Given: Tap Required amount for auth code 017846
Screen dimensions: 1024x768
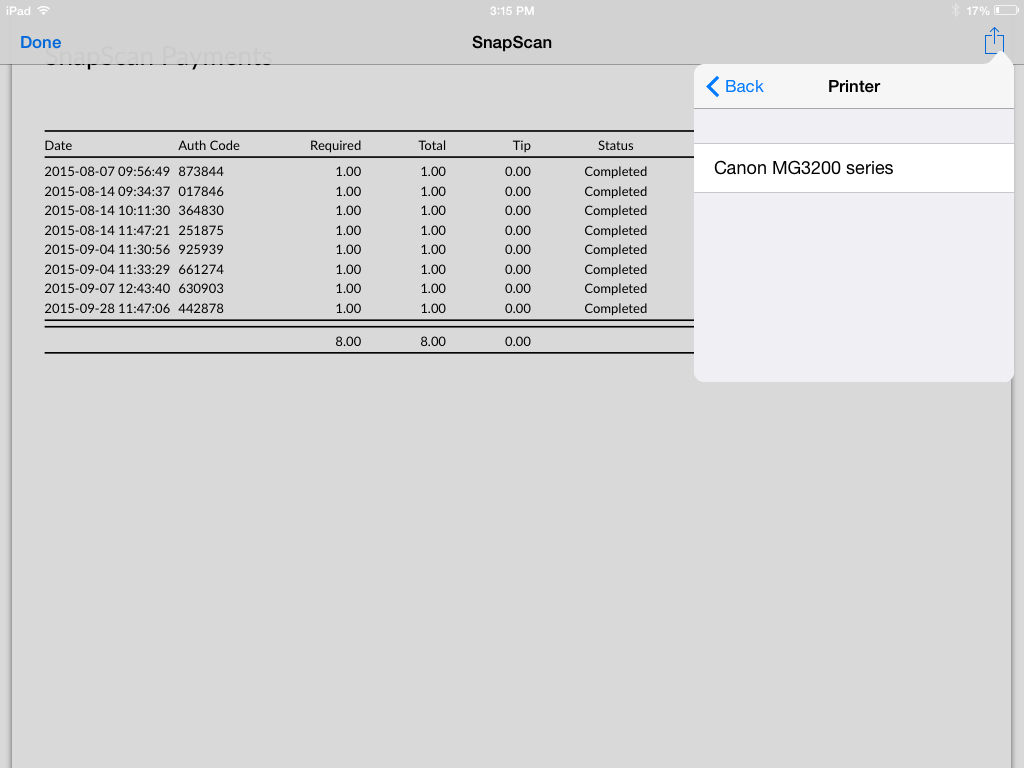Looking at the screenshot, I should click(348, 191).
